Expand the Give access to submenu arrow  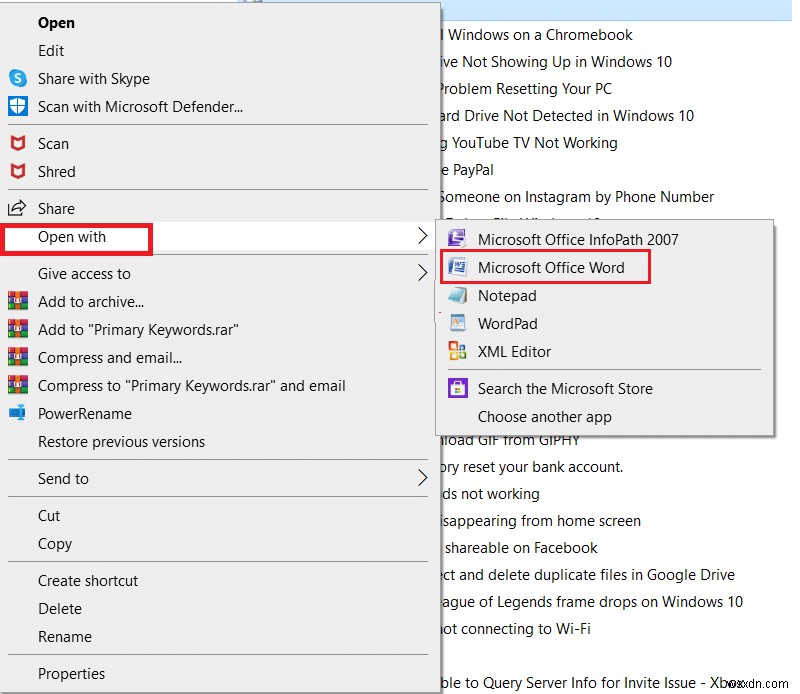(x=422, y=273)
